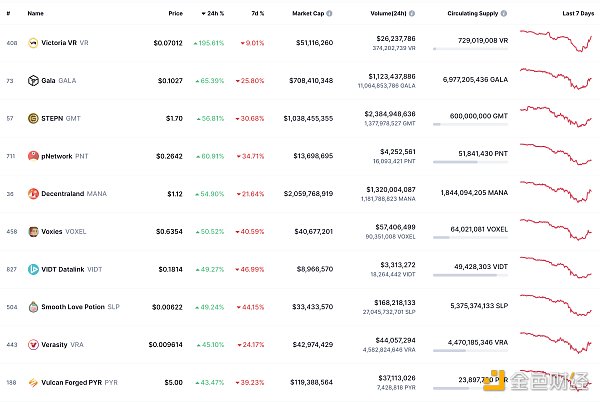Viewport: 600px width, 402px height.
Task: Click the Verasity coin icon
Action: click(32, 343)
